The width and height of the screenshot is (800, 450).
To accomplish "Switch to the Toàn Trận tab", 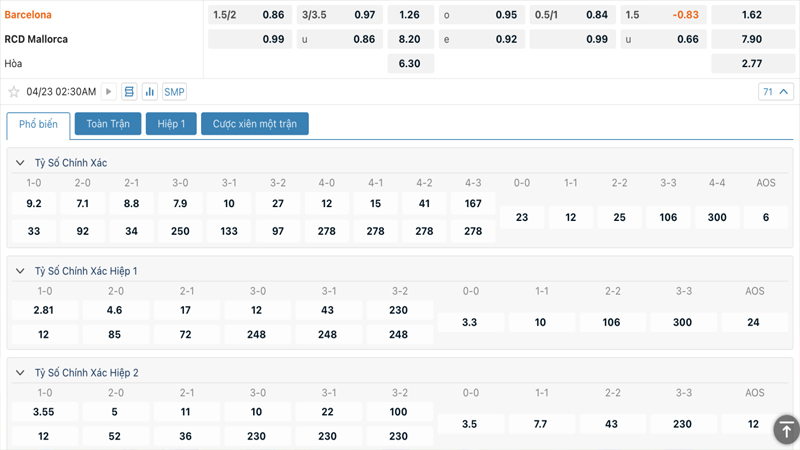I will click(x=107, y=124).
